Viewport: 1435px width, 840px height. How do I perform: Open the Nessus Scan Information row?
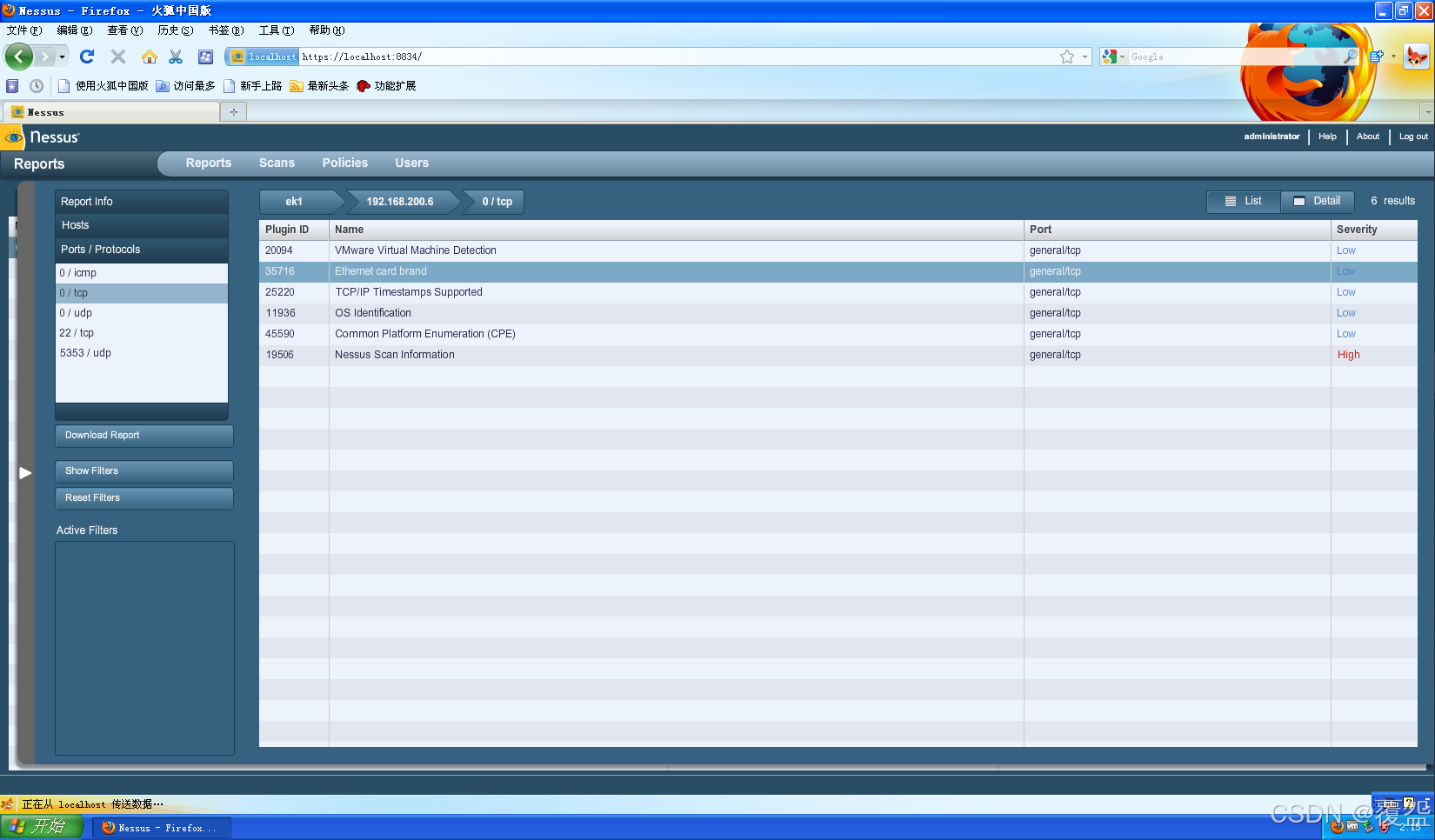(x=838, y=355)
